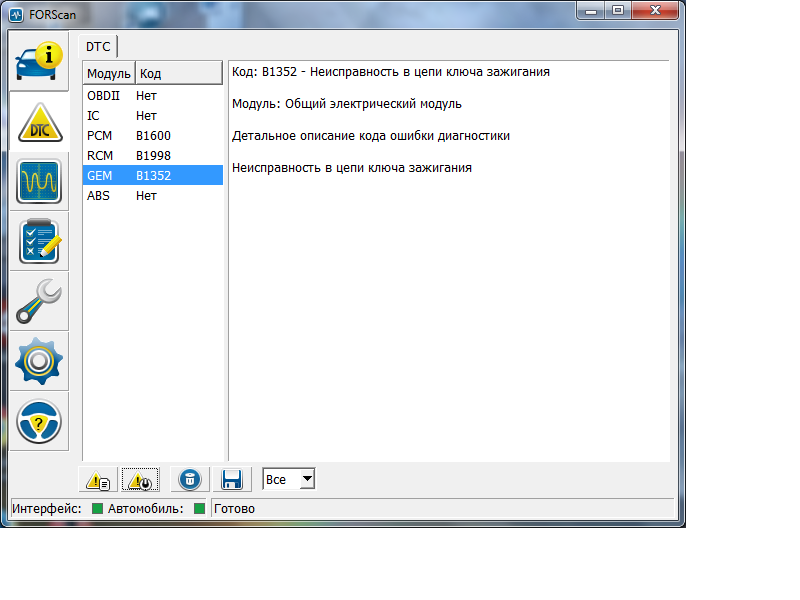Select the DTC warning triangle sidebar icon
The image size is (800, 600).
click(x=39, y=122)
